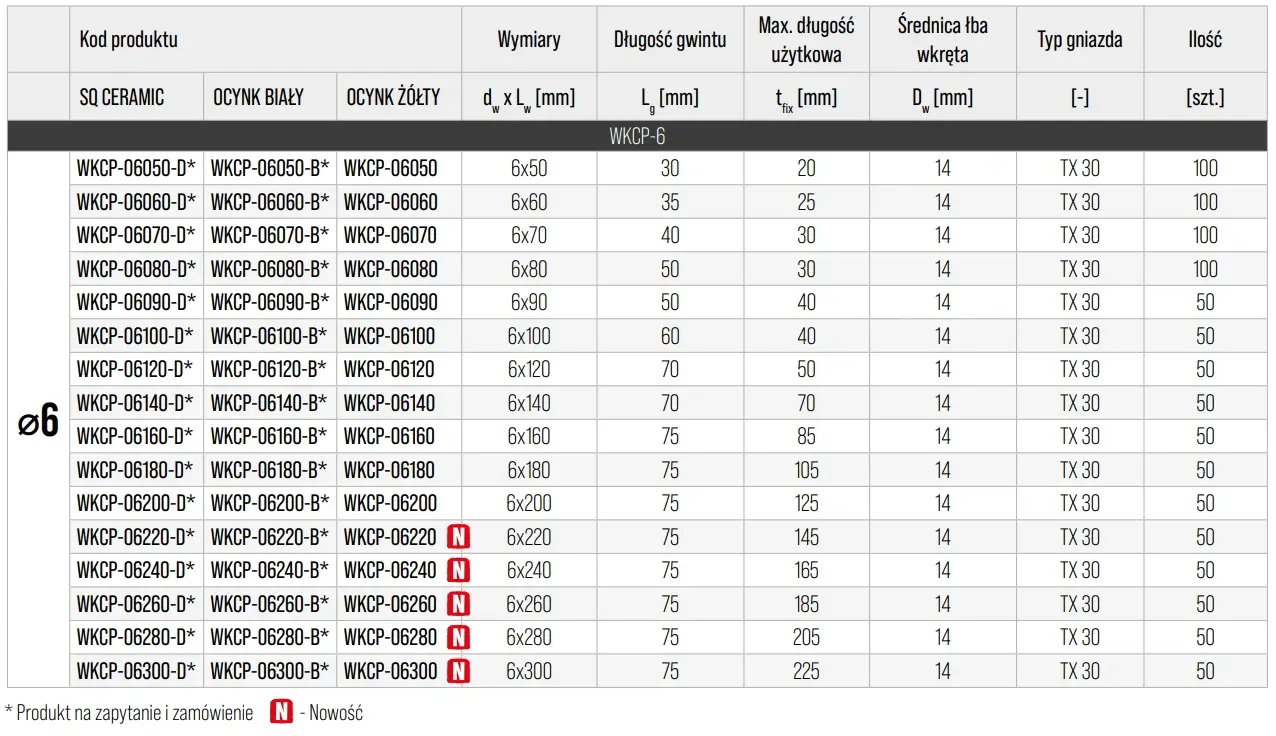The width and height of the screenshot is (1276, 736).
Task: Click the SQ CERAMIC column header
Action: pyautogui.click(x=122, y=98)
